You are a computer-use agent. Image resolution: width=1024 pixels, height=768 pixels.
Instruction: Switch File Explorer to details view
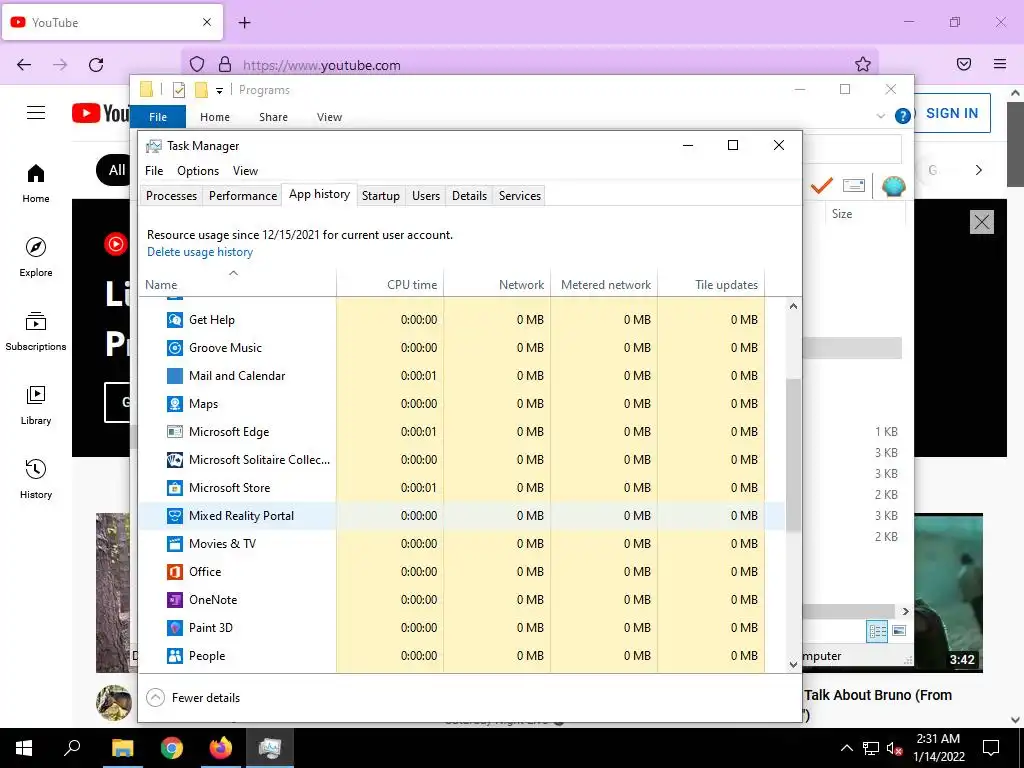pyautogui.click(x=877, y=631)
